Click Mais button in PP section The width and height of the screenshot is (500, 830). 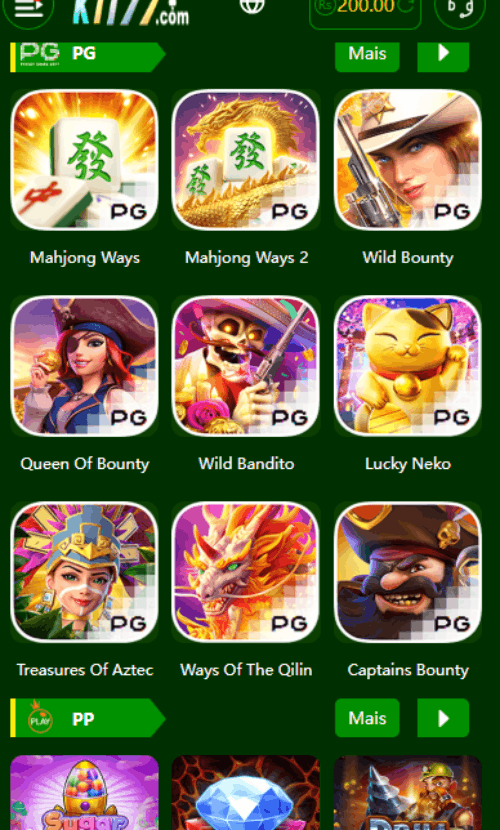(367, 718)
